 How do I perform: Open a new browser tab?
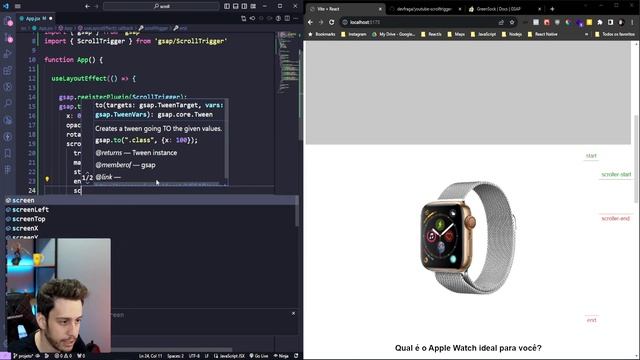click(x=552, y=9)
